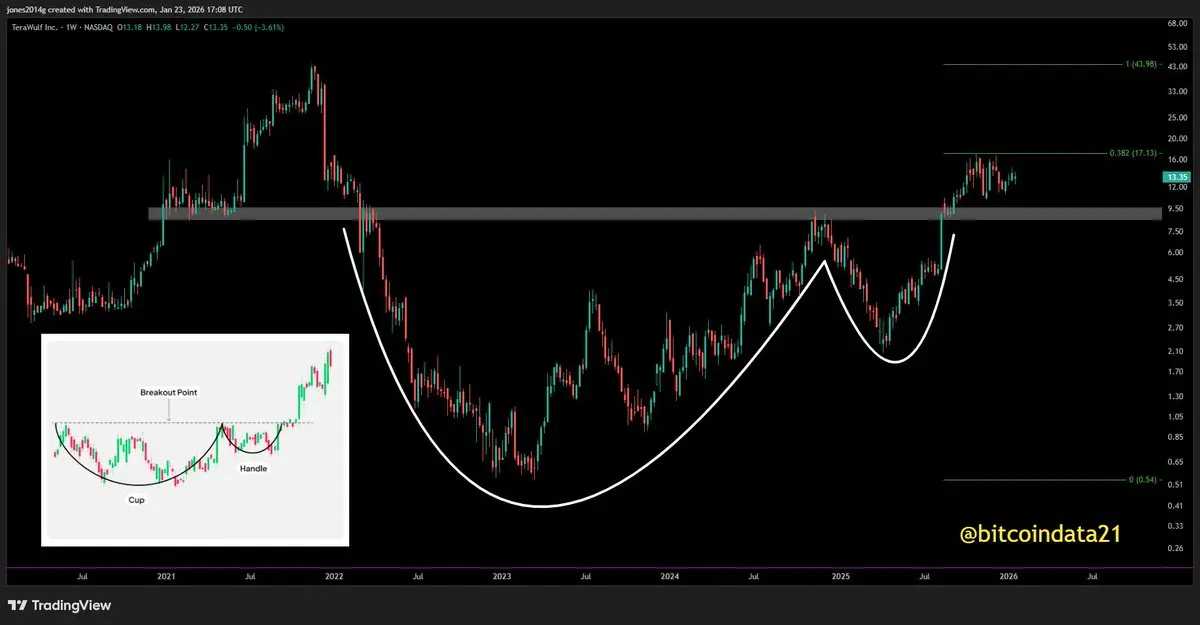Click the jones2014g attribution line at top
The height and width of the screenshot is (625, 1200).
pyautogui.click(x=124, y=12)
